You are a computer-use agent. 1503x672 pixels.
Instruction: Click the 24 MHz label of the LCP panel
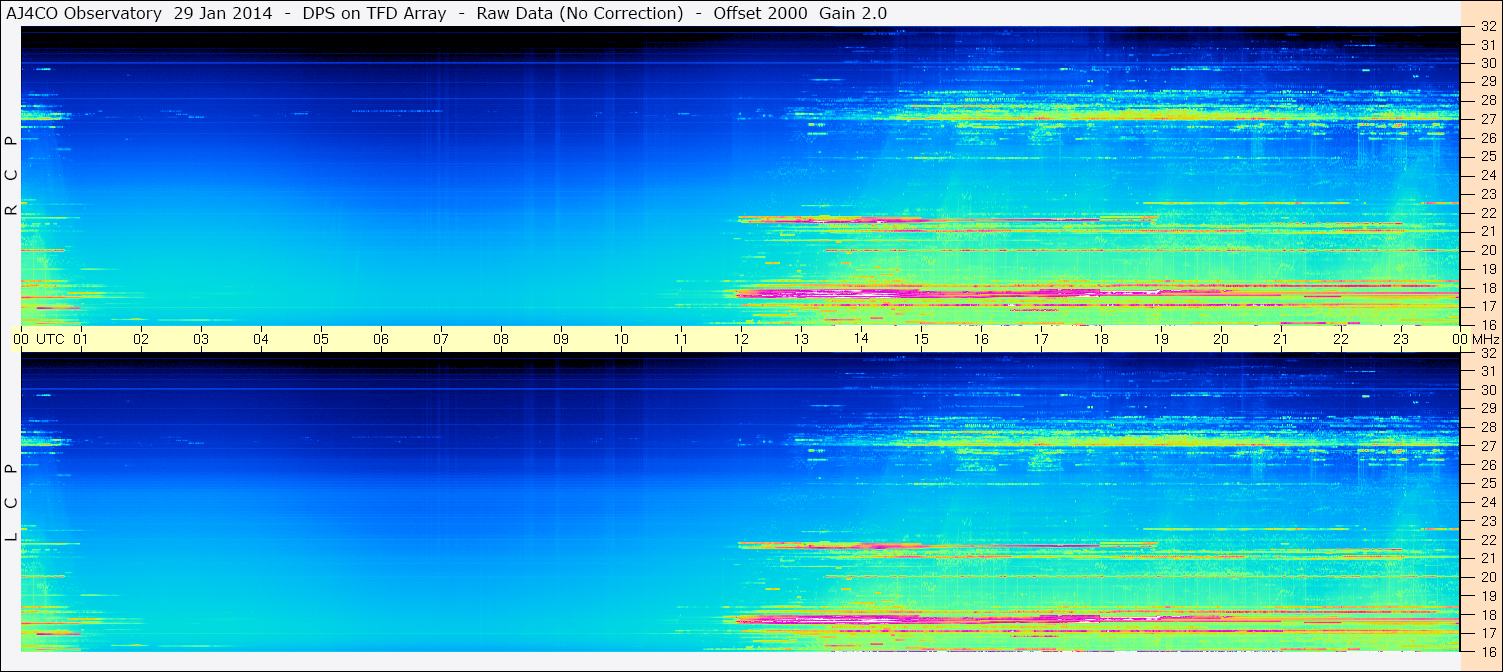pyautogui.click(x=1487, y=502)
